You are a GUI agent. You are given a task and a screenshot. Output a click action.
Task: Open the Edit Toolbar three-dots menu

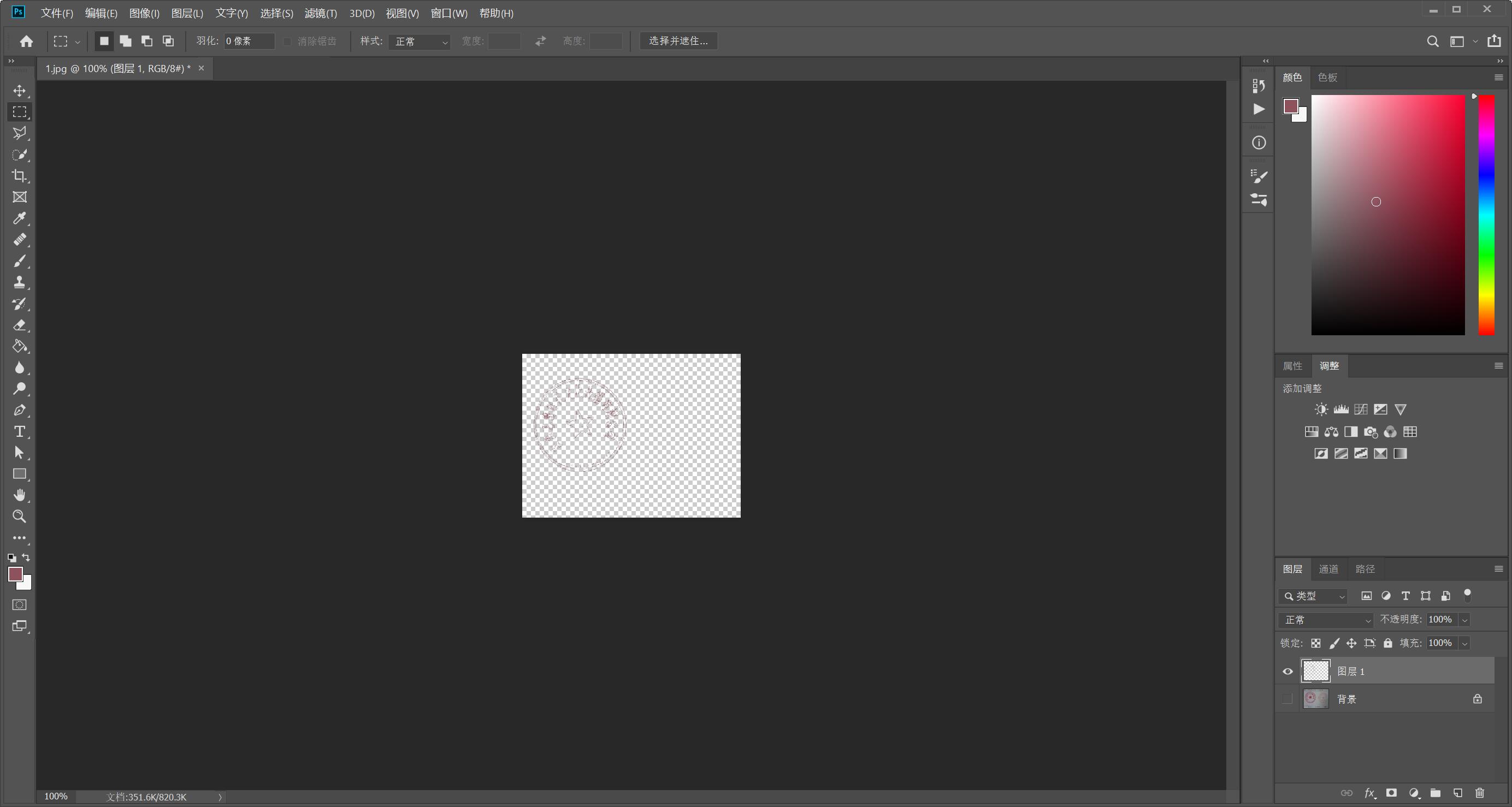click(19, 538)
